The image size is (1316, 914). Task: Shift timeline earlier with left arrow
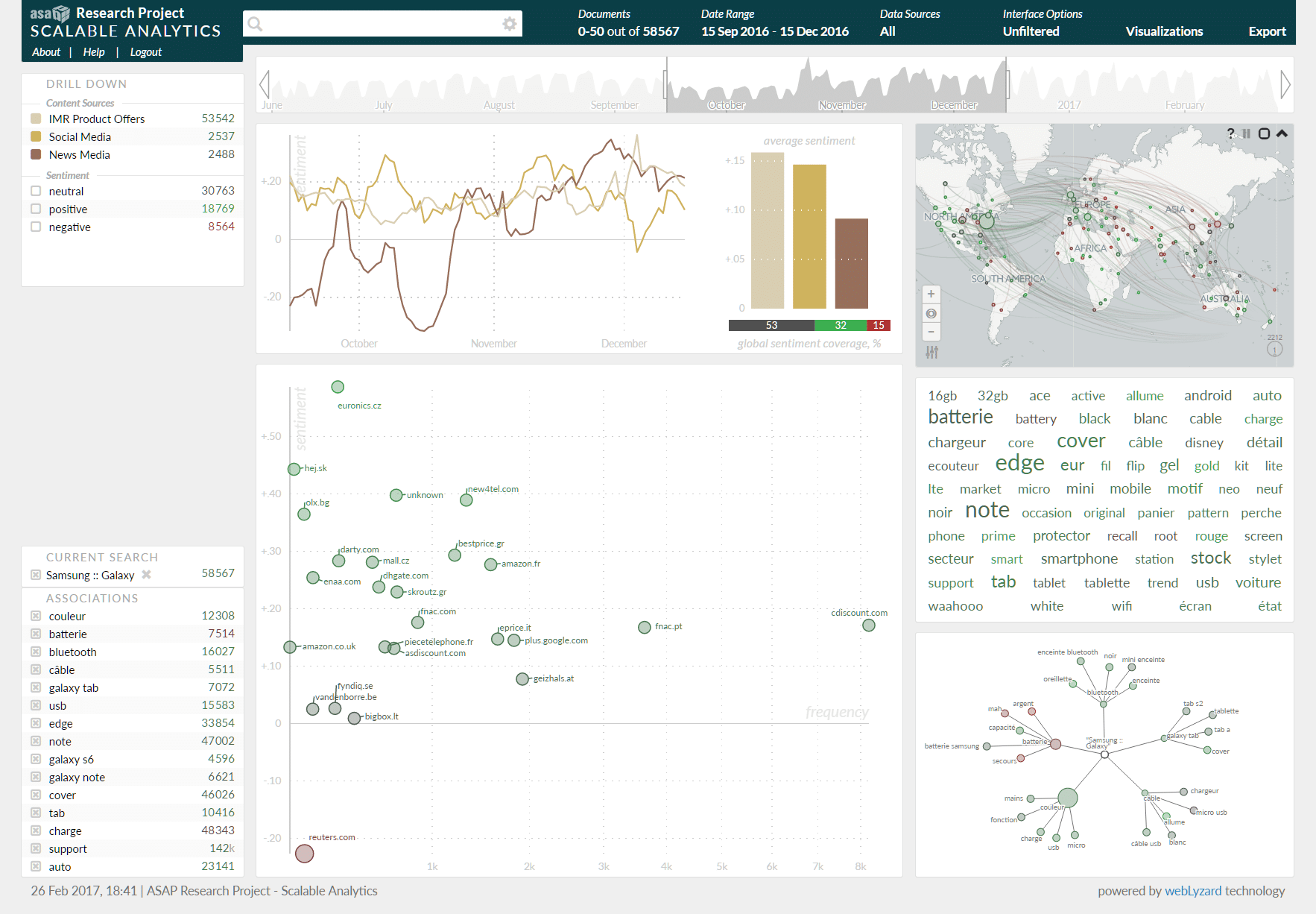coord(265,84)
